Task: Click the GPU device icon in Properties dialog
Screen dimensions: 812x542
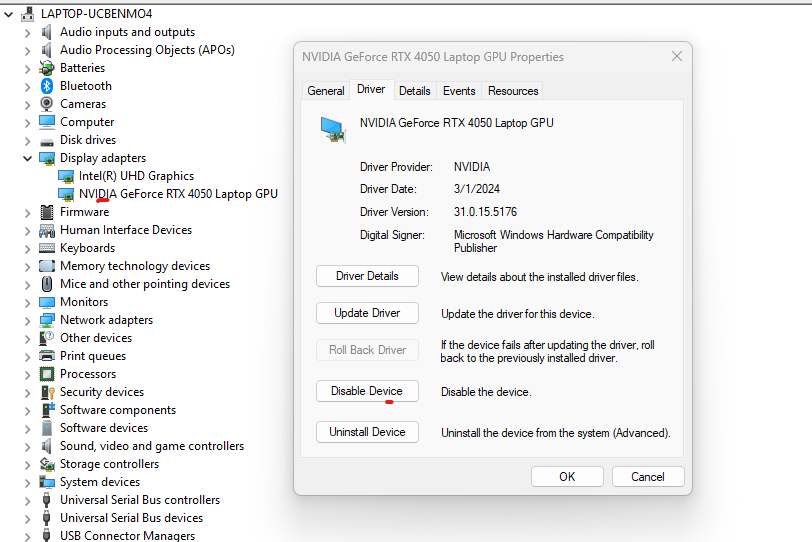Action: tap(332, 129)
